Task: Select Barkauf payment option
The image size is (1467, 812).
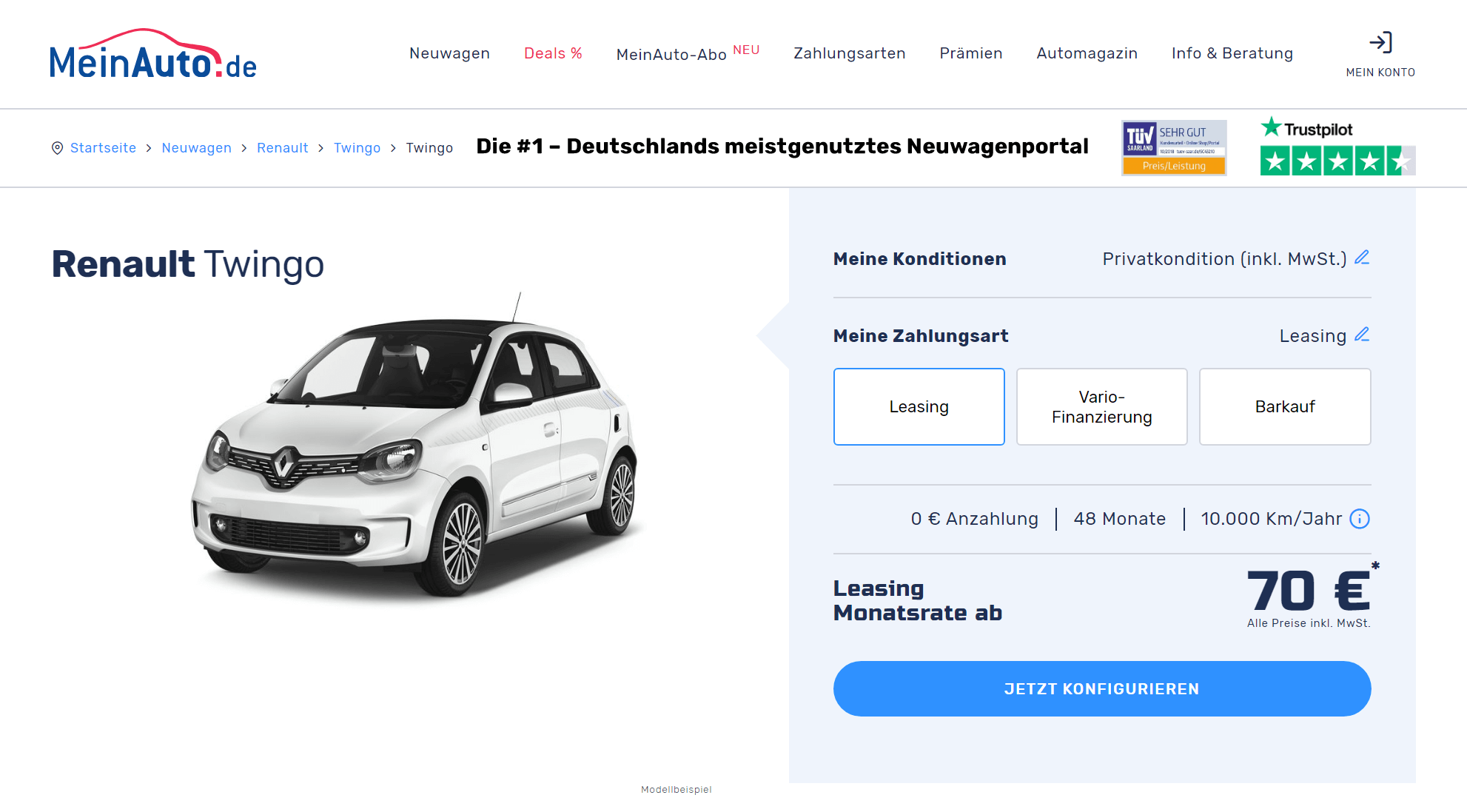Action: click(x=1285, y=406)
